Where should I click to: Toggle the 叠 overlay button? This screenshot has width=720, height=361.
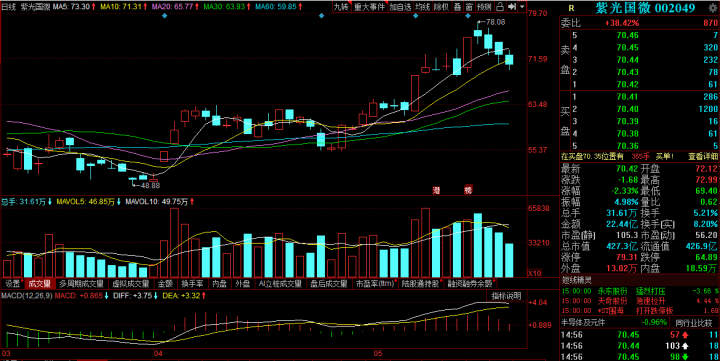(x=457, y=7)
